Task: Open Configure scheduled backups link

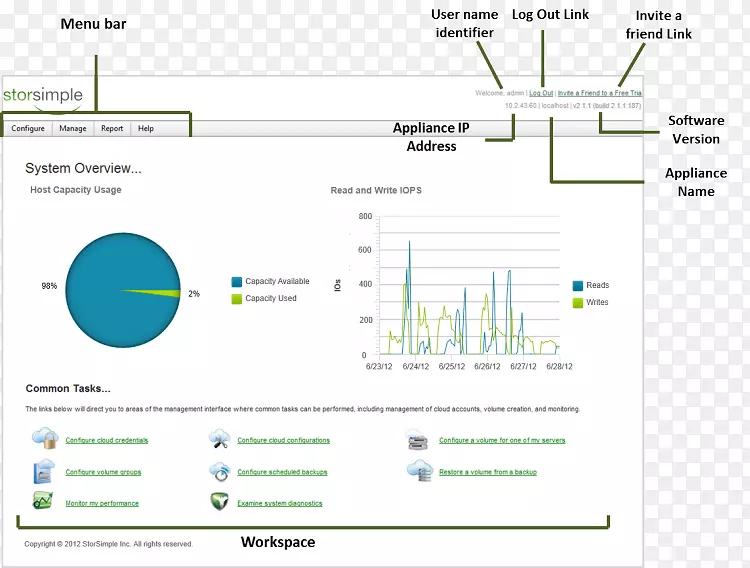Action: tap(282, 472)
